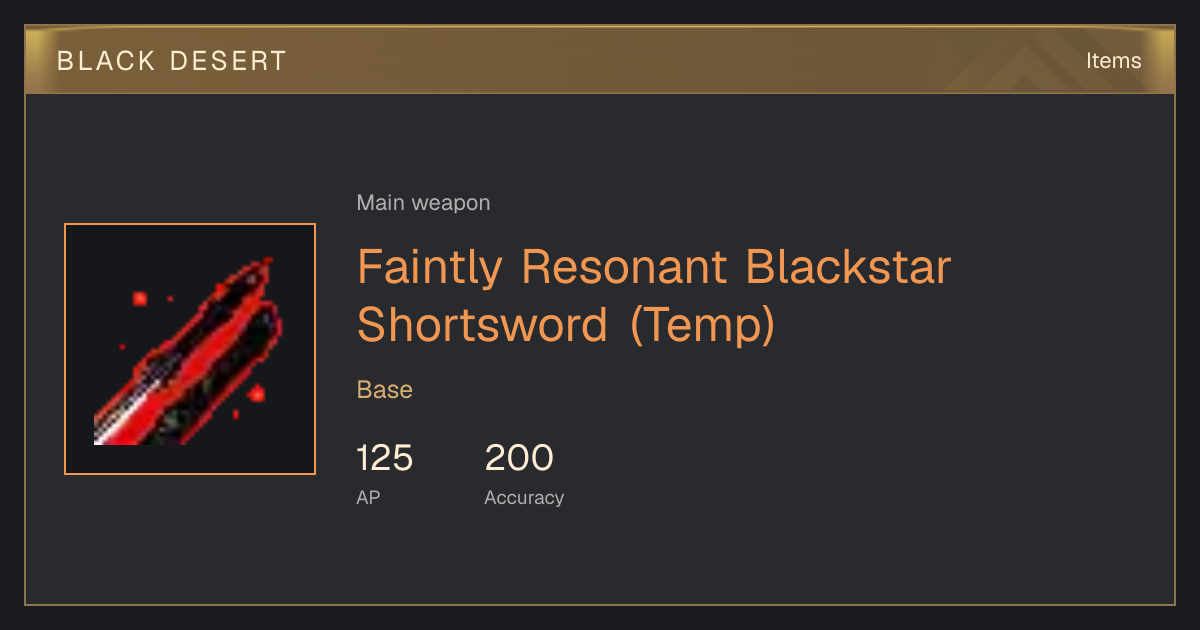Click the BLACK DESERT title text
Screen dimensions: 1200x630
172,61
